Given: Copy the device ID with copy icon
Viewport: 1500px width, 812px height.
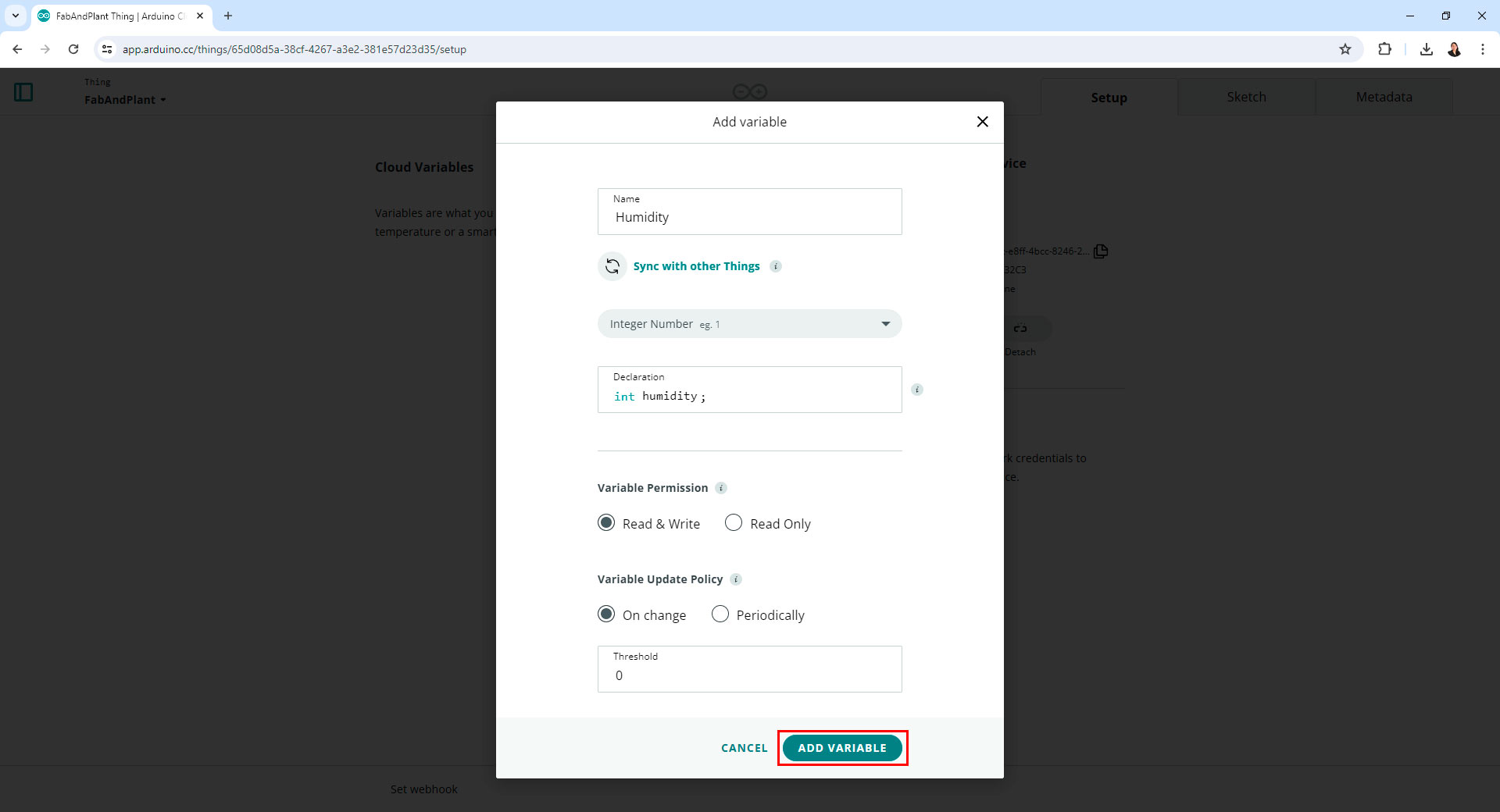Looking at the screenshot, I should tap(1101, 251).
